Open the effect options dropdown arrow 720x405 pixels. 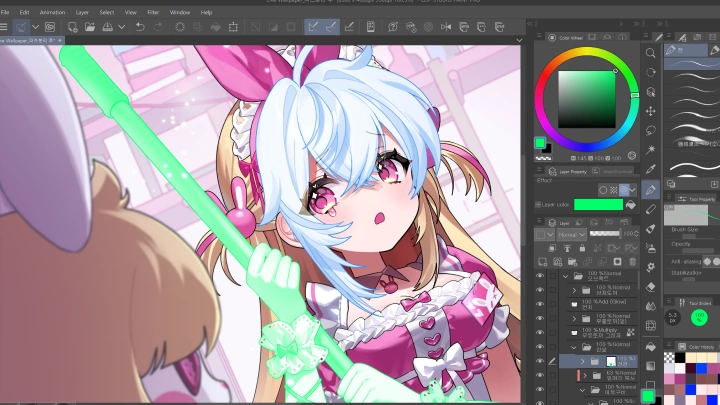point(633,190)
